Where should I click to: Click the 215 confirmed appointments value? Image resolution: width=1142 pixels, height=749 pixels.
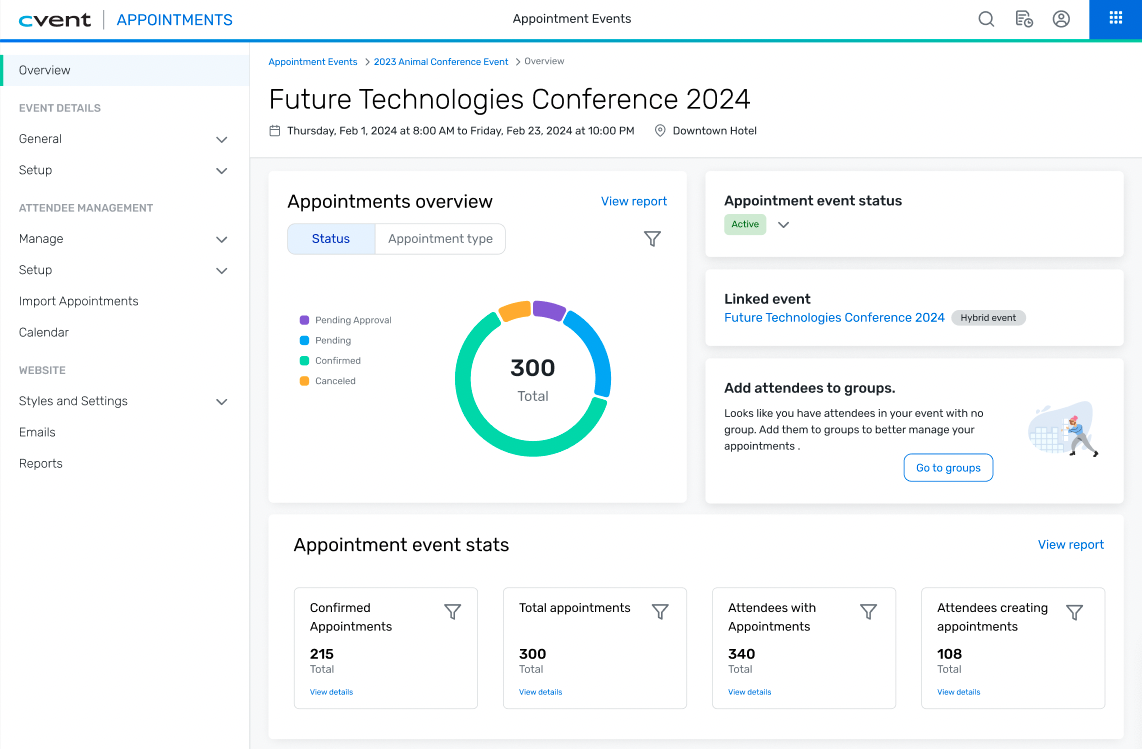322,654
